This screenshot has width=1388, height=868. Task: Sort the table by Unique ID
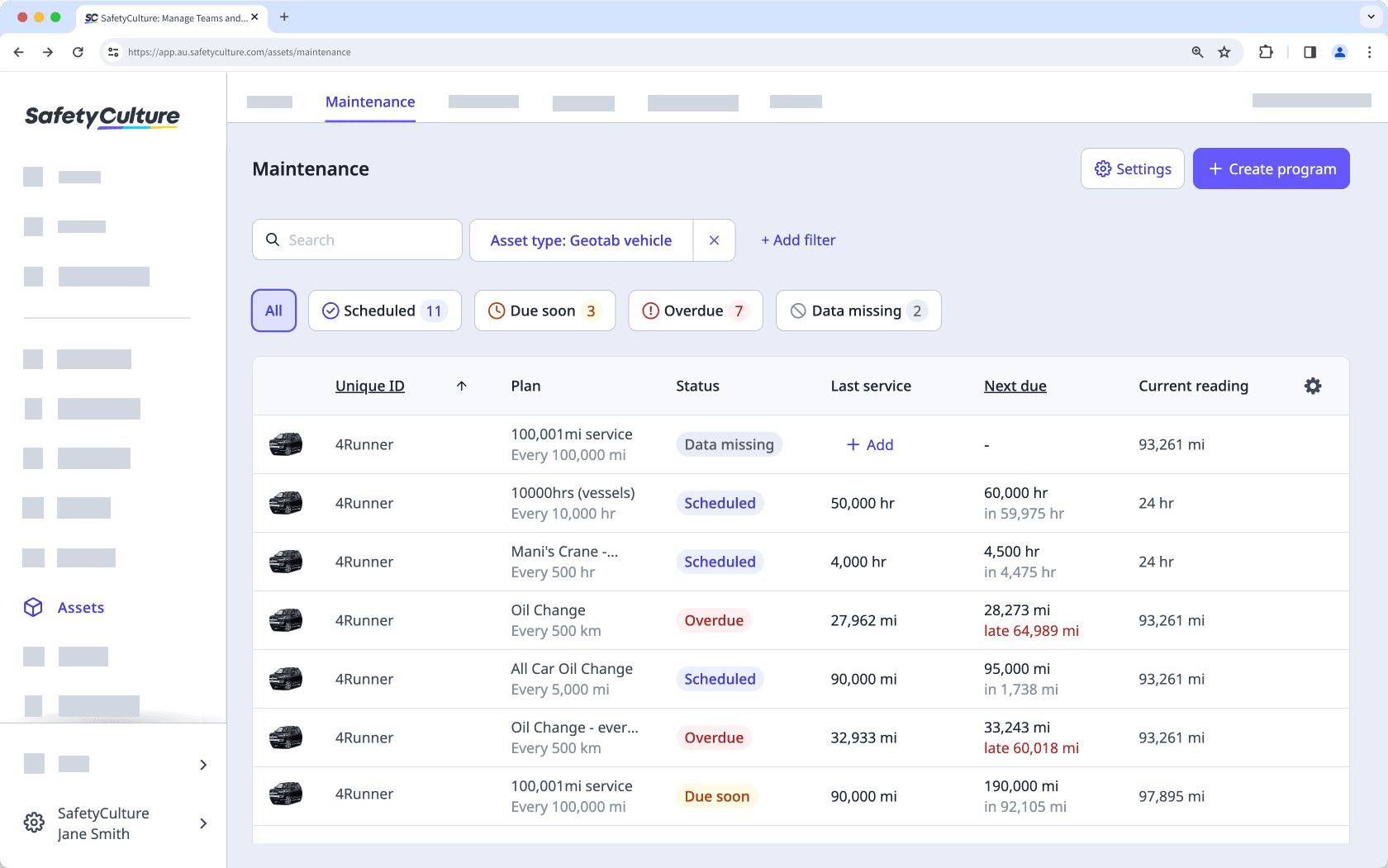point(370,386)
